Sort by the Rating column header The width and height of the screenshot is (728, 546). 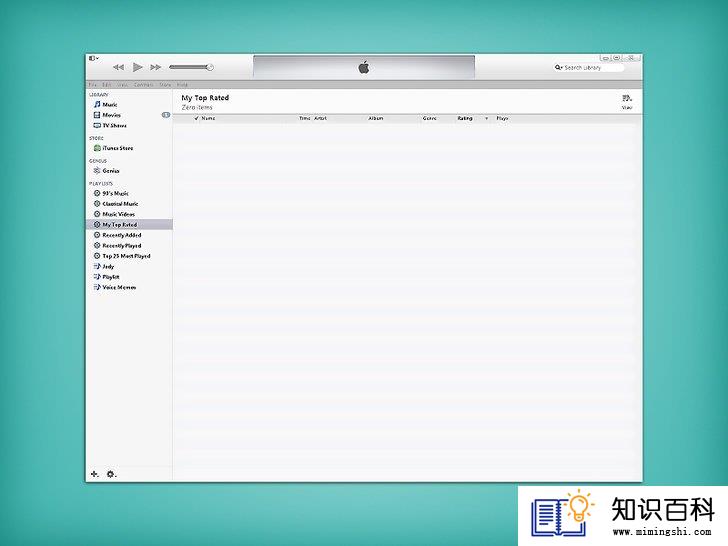tap(465, 118)
